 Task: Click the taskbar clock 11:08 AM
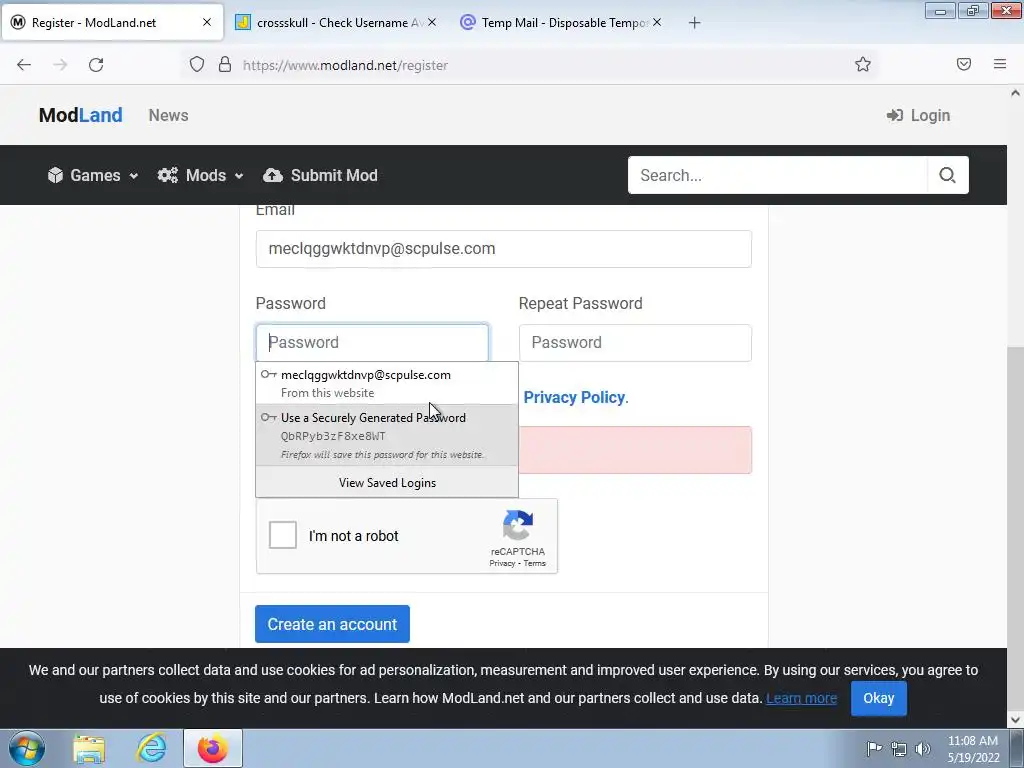(x=972, y=741)
